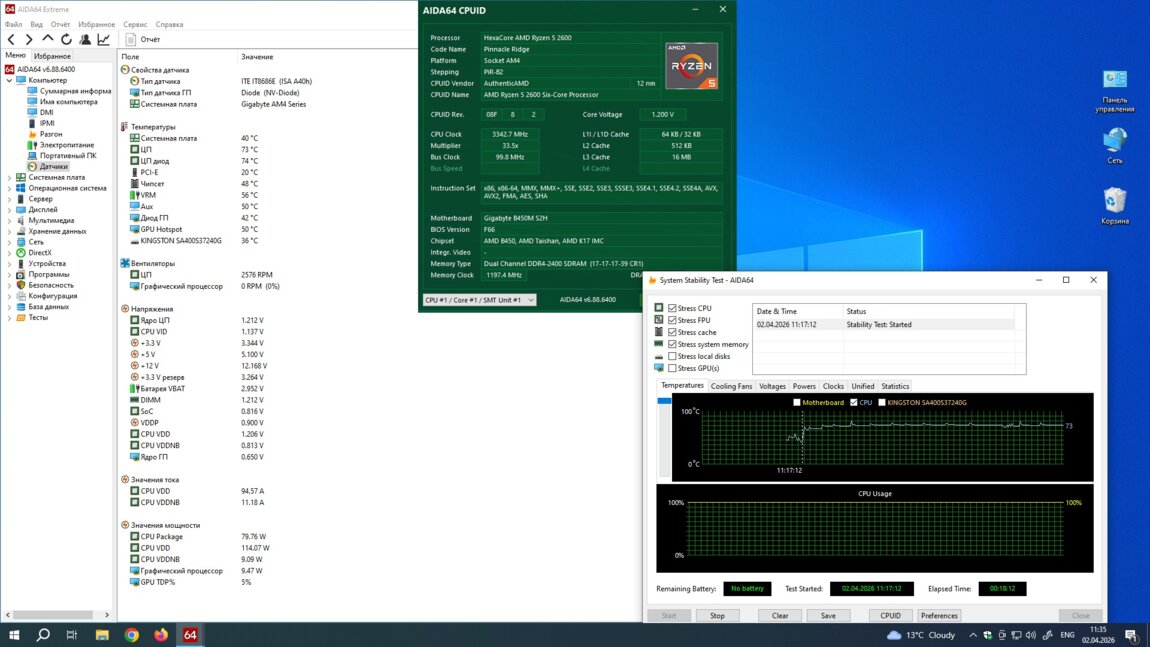Launch Chrome from the taskbar
Viewport: 1150px width, 647px height.
(x=132, y=635)
